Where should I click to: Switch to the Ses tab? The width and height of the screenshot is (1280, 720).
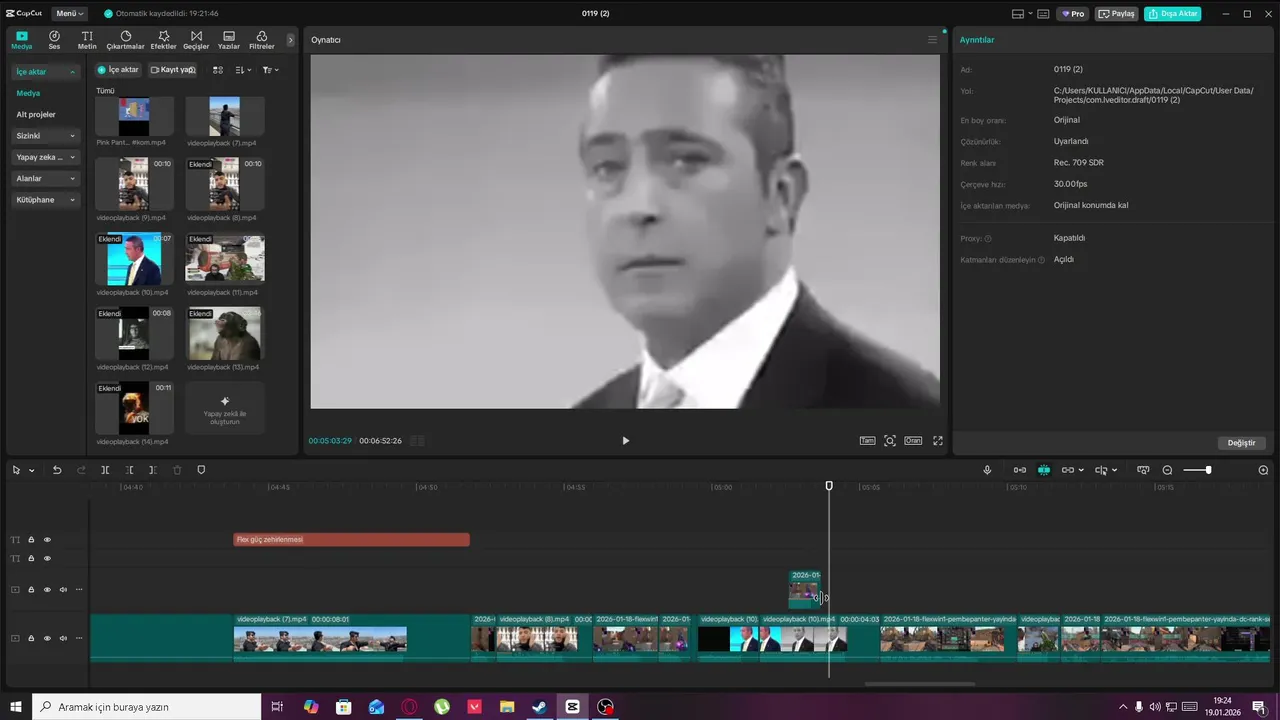click(54, 40)
